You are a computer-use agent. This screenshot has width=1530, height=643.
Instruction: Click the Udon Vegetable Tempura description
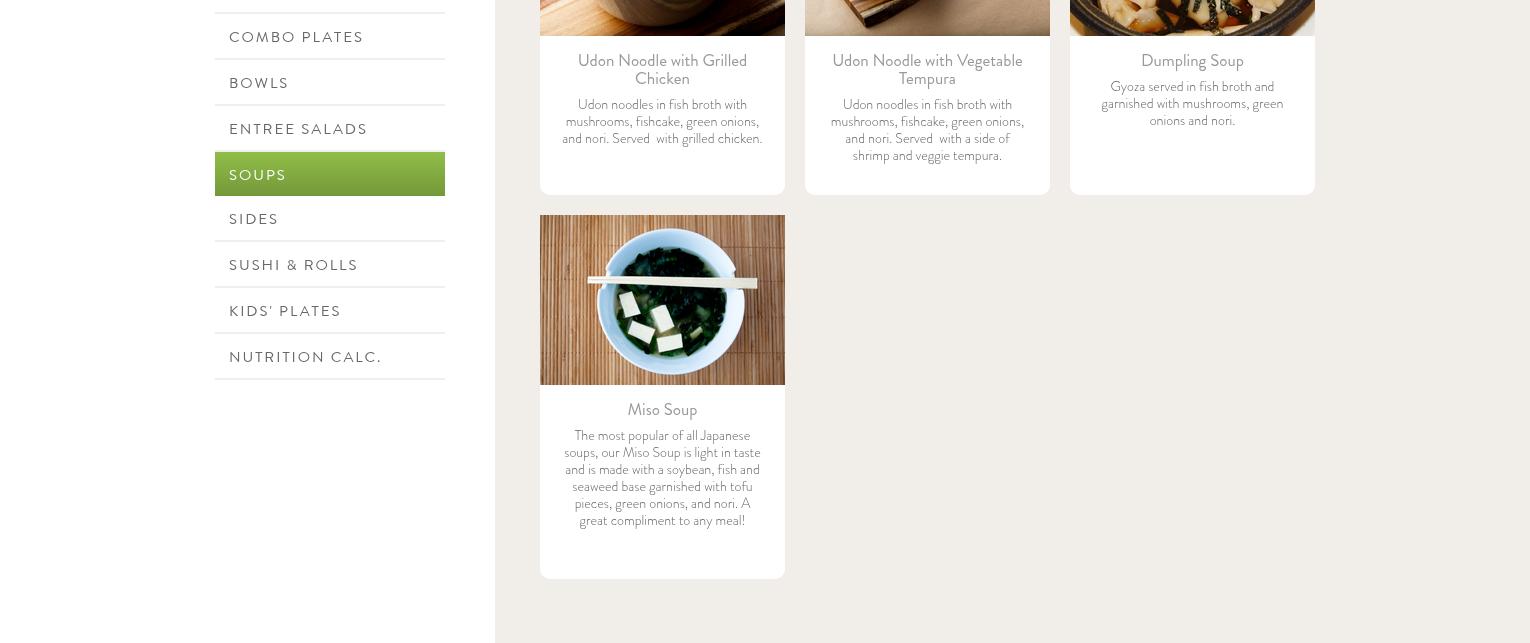pyautogui.click(x=927, y=130)
